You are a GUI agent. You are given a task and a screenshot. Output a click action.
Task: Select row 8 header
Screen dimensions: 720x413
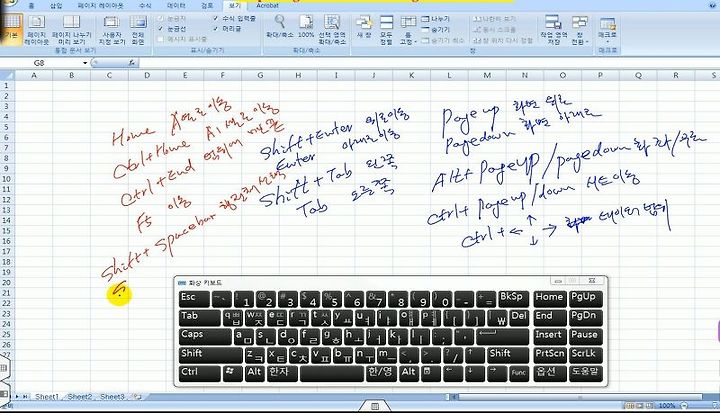coord(6,158)
